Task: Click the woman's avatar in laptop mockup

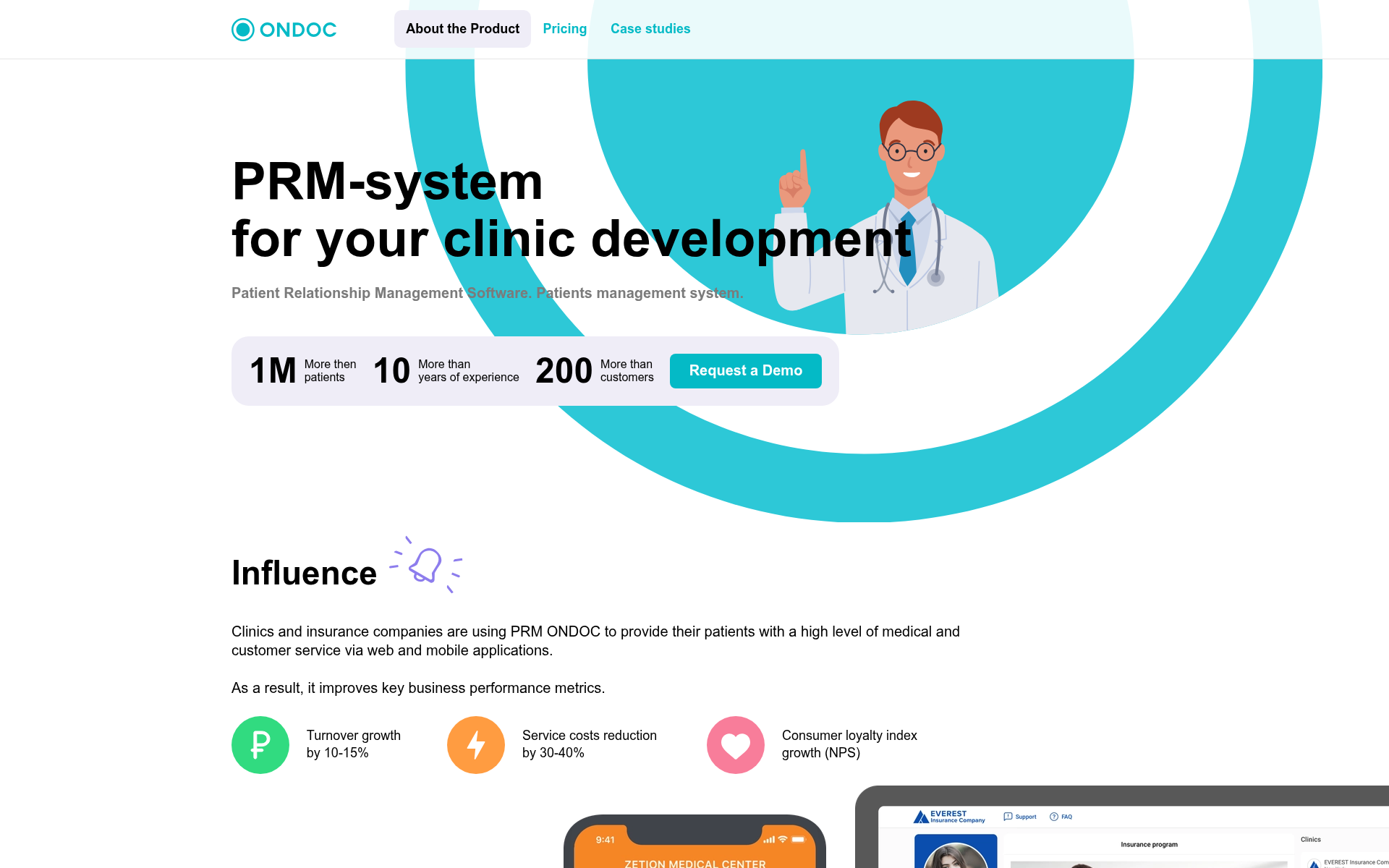Action: point(956,856)
